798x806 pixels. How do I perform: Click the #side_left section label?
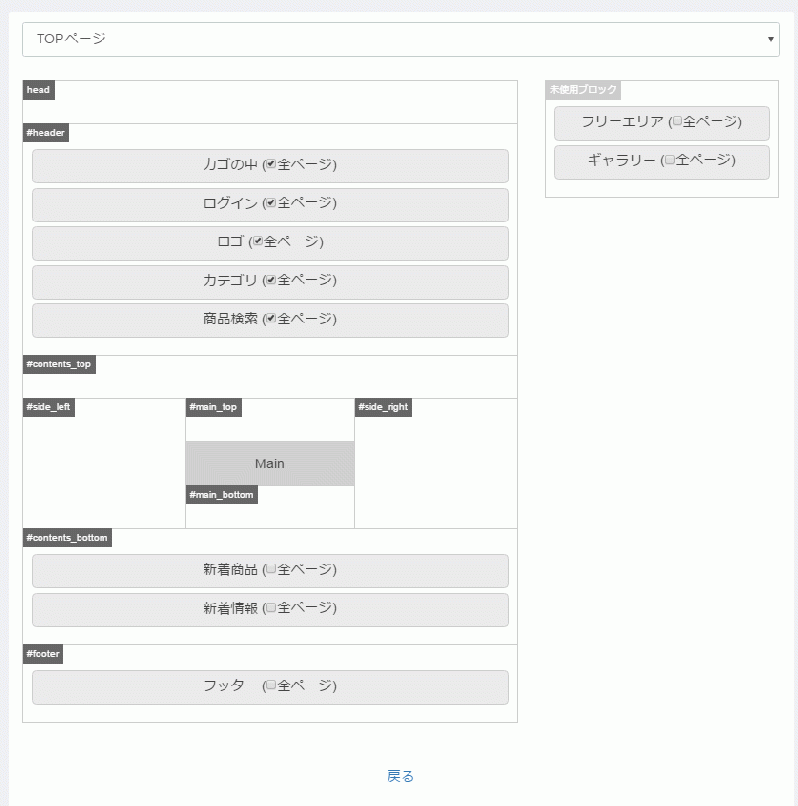(x=49, y=408)
